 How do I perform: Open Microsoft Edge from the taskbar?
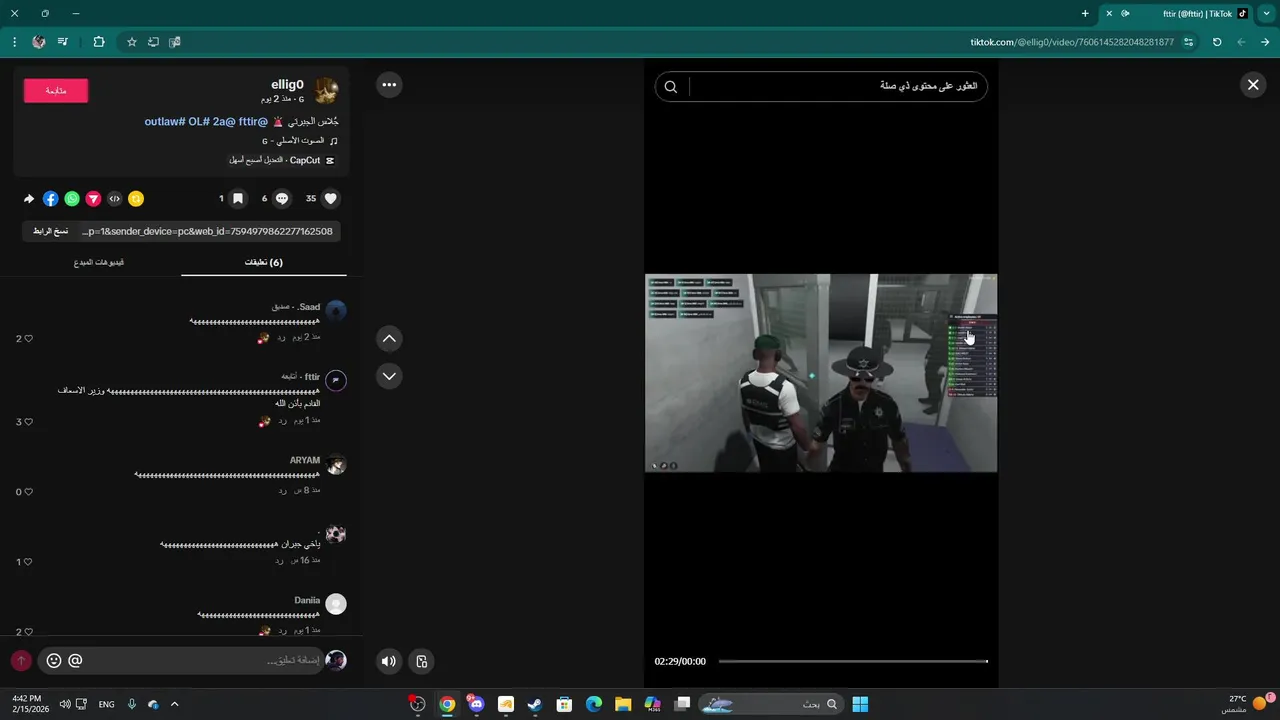pos(593,704)
